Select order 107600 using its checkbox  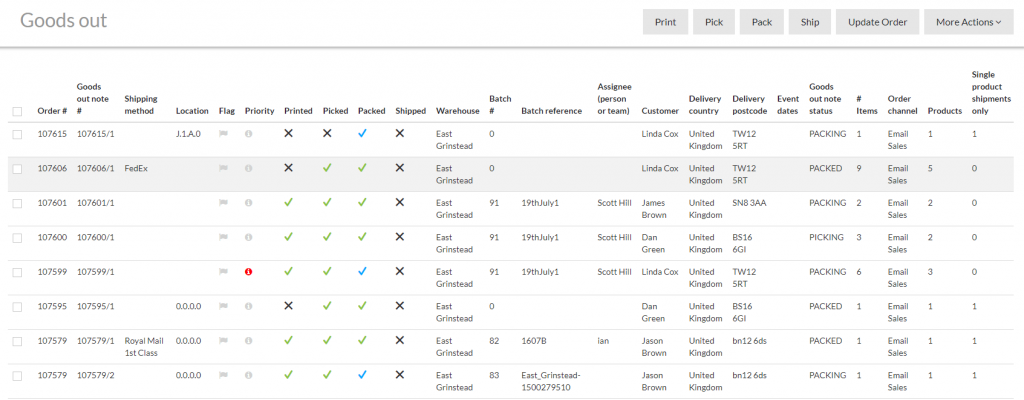[x=17, y=238]
